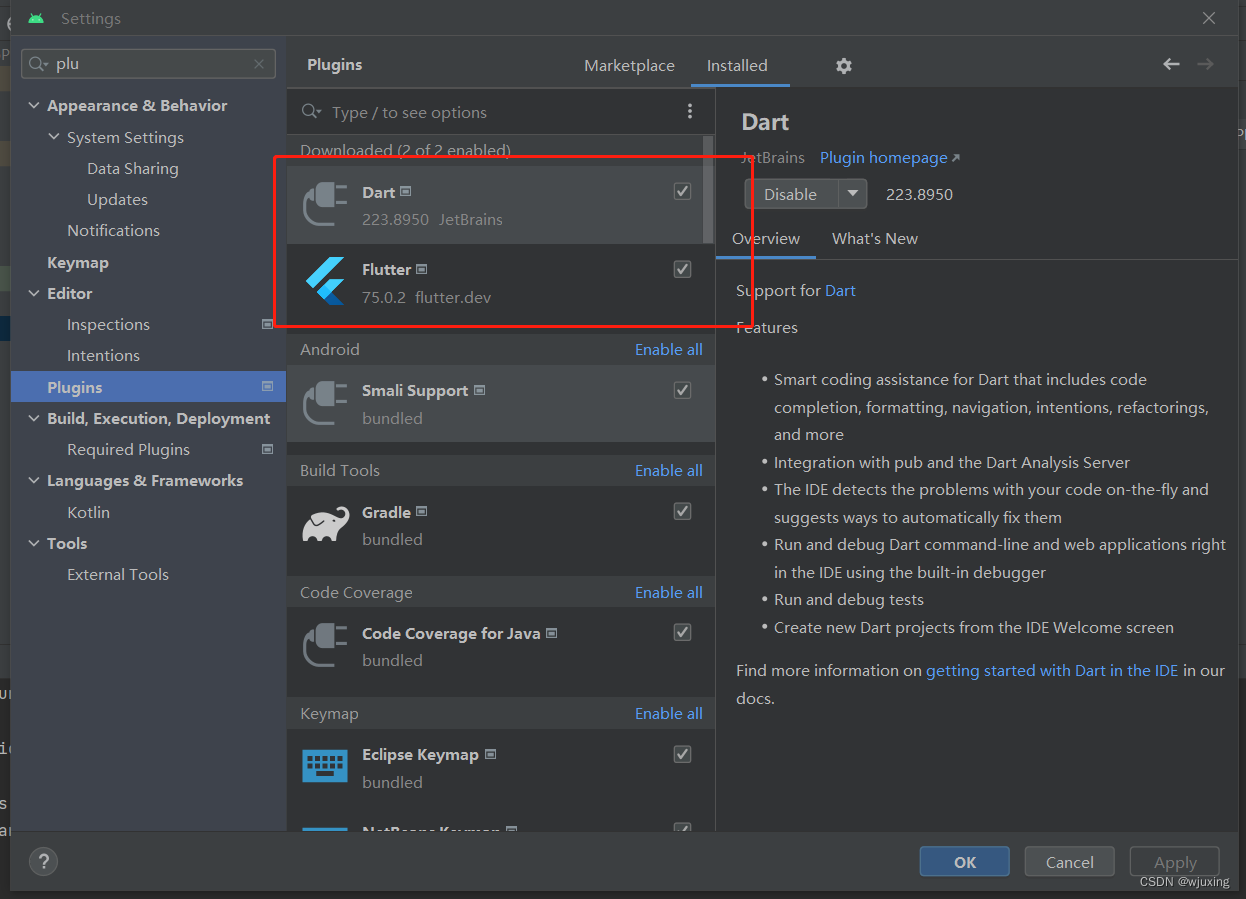The height and width of the screenshot is (899, 1246).
Task: Open Updates settings page
Action: click(117, 200)
